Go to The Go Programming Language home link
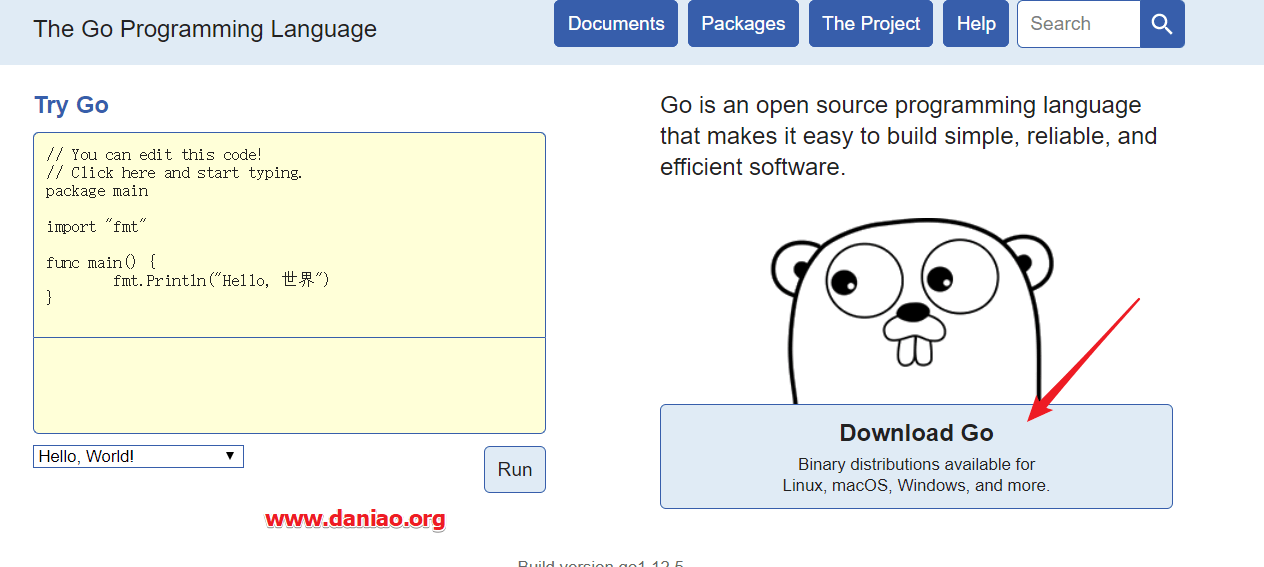 (x=205, y=29)
